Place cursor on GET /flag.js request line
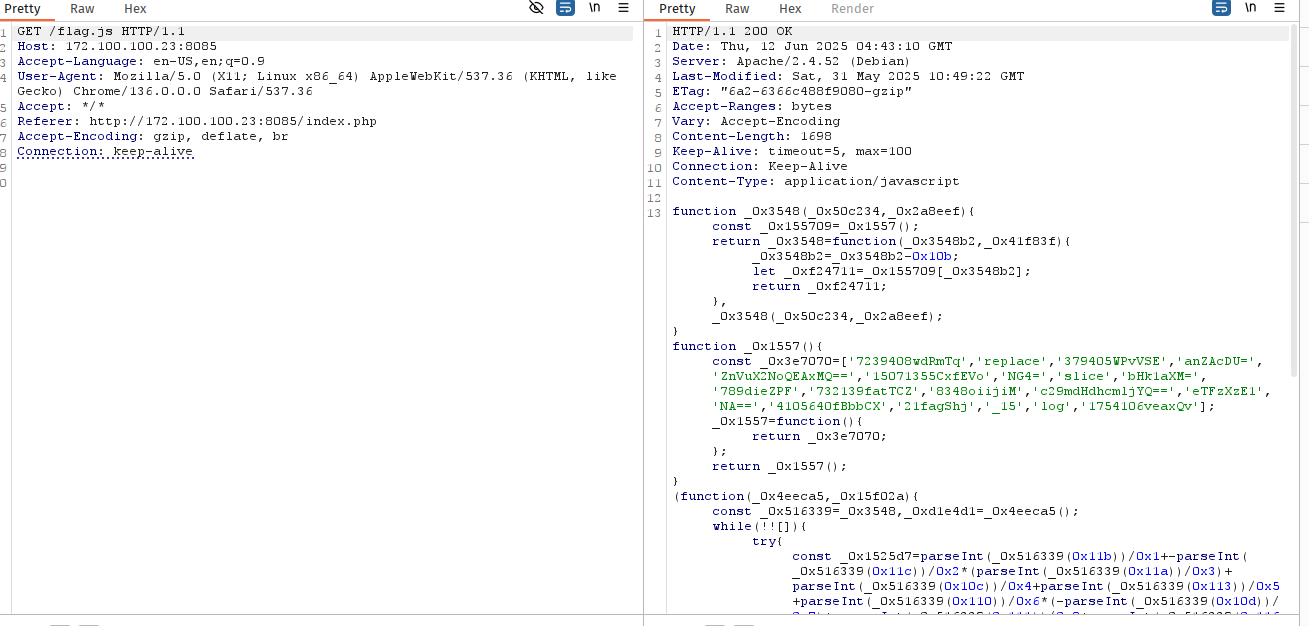This screenshot has width=1309, height=626. (100, 32)
